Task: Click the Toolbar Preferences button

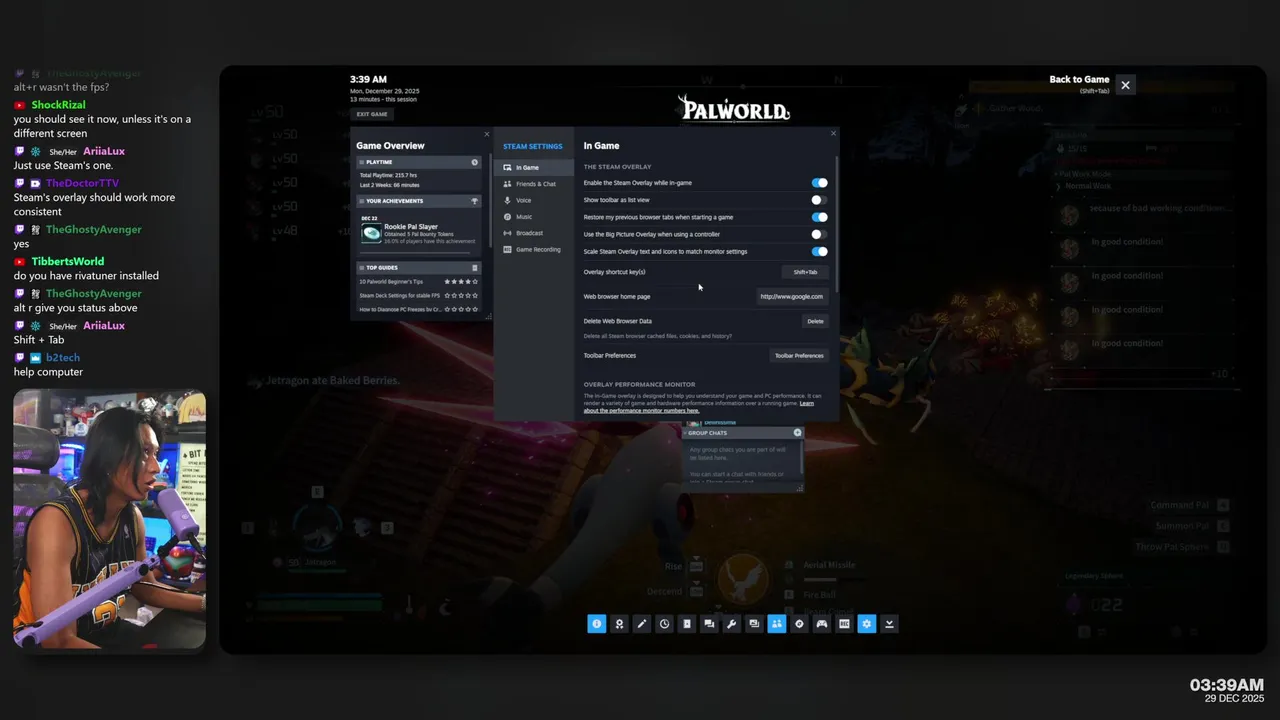Action: 799,355
